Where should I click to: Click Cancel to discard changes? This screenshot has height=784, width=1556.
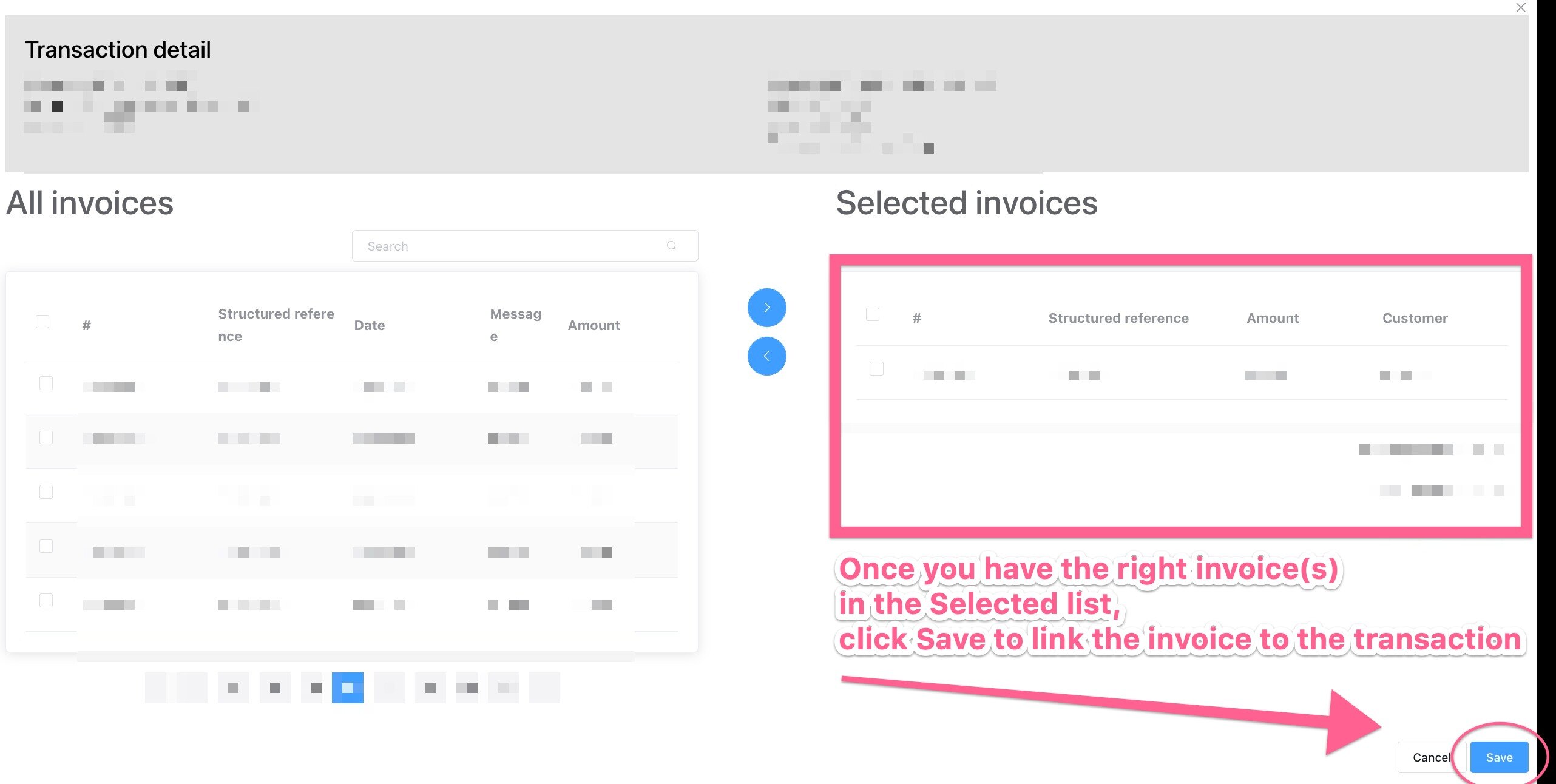[x=1432, y=757]
